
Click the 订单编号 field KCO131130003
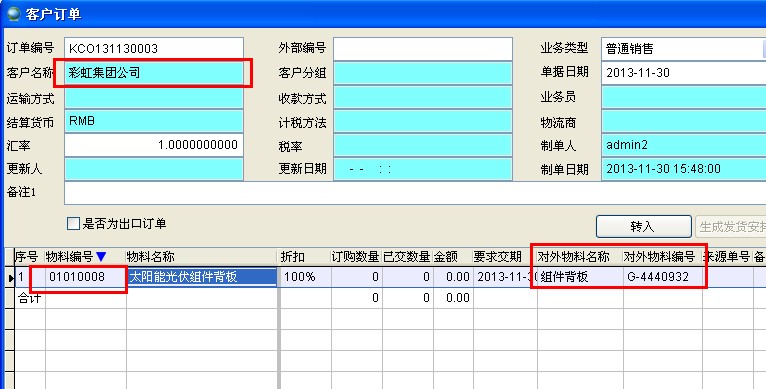click(154, 48)
